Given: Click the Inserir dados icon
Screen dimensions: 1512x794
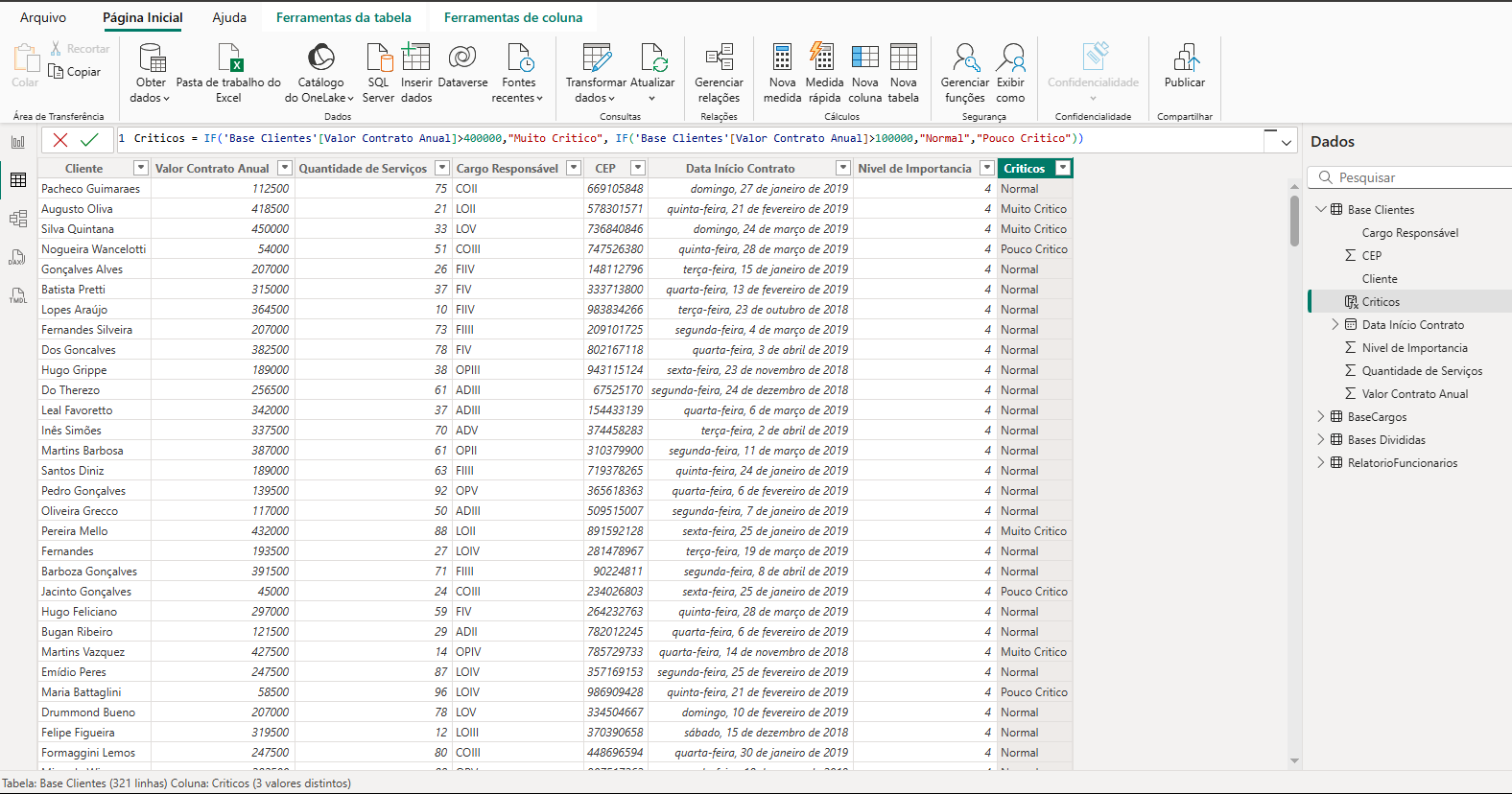Looking at the screenshot, I should [416, 58].
